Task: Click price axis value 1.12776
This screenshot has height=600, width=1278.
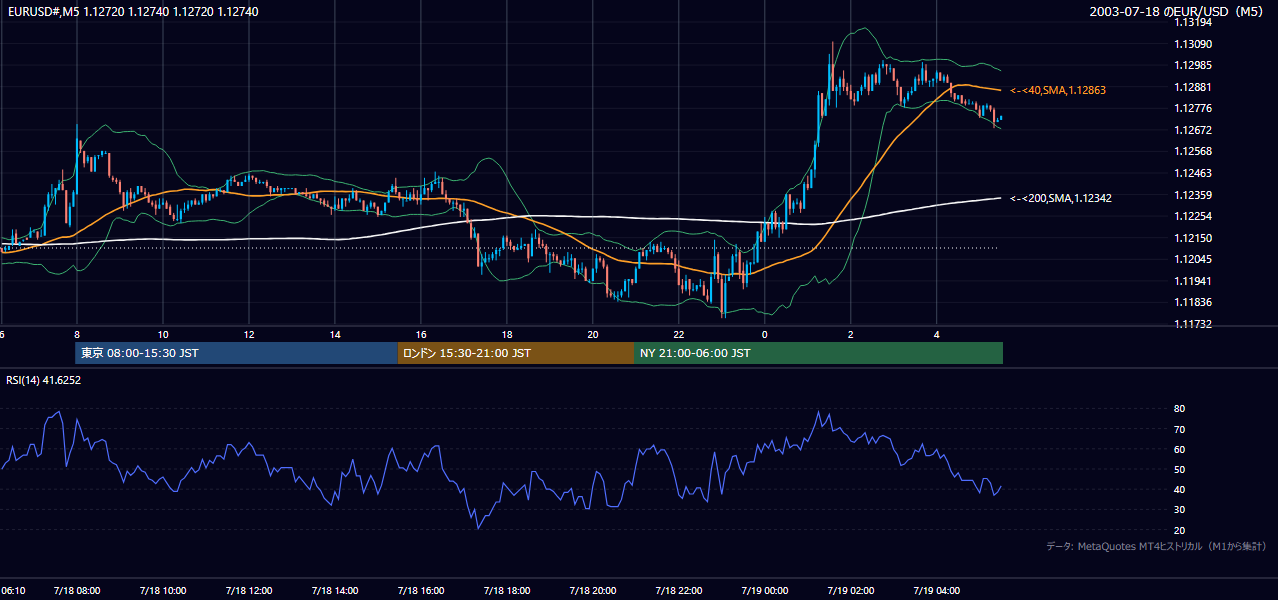Action: coord(1192,108)
